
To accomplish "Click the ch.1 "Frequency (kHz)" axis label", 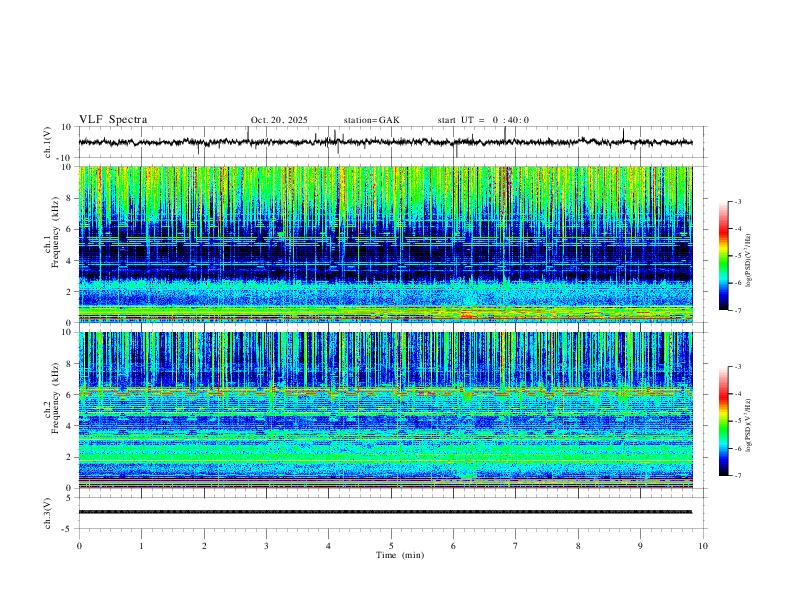I will (55, 233).
